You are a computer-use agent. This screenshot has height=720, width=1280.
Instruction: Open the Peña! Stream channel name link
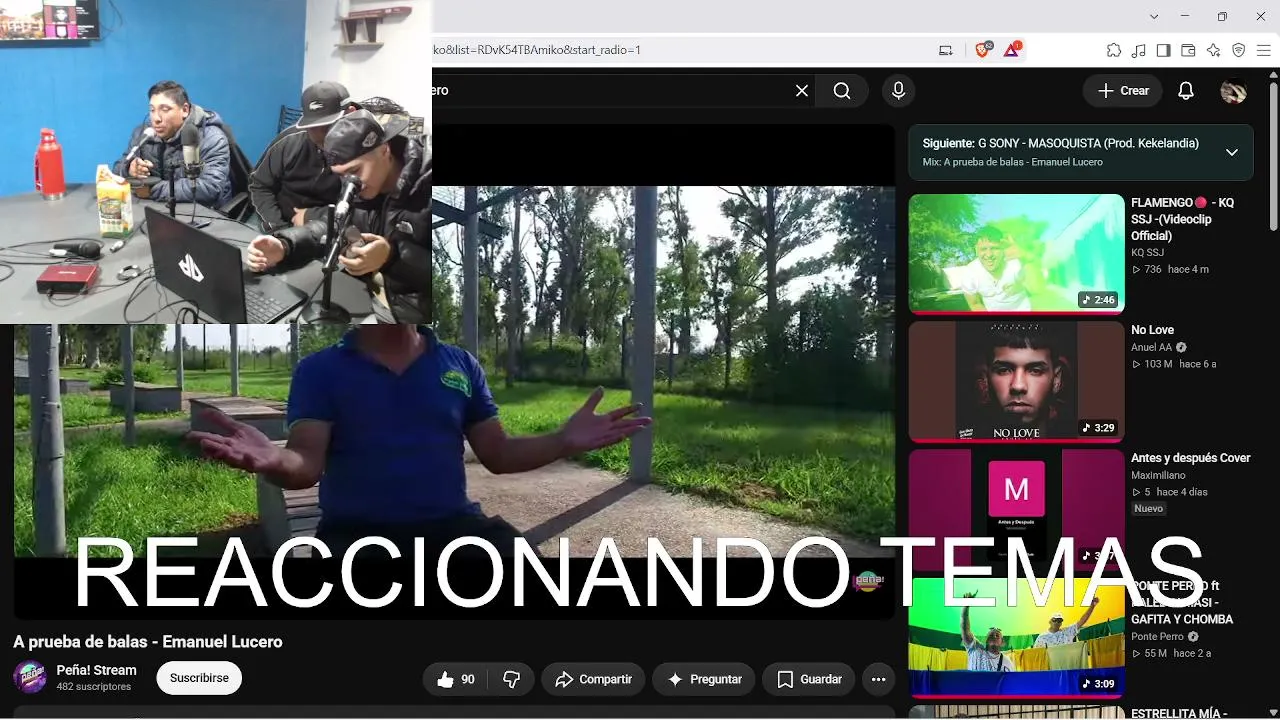click(96, 670)
